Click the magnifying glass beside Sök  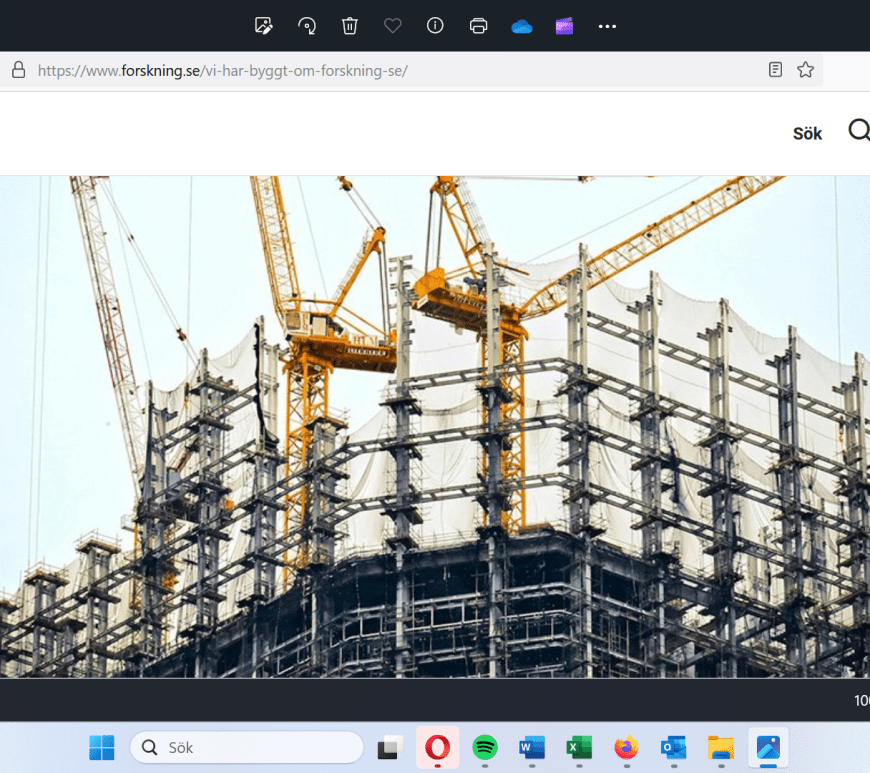(858, 131)
